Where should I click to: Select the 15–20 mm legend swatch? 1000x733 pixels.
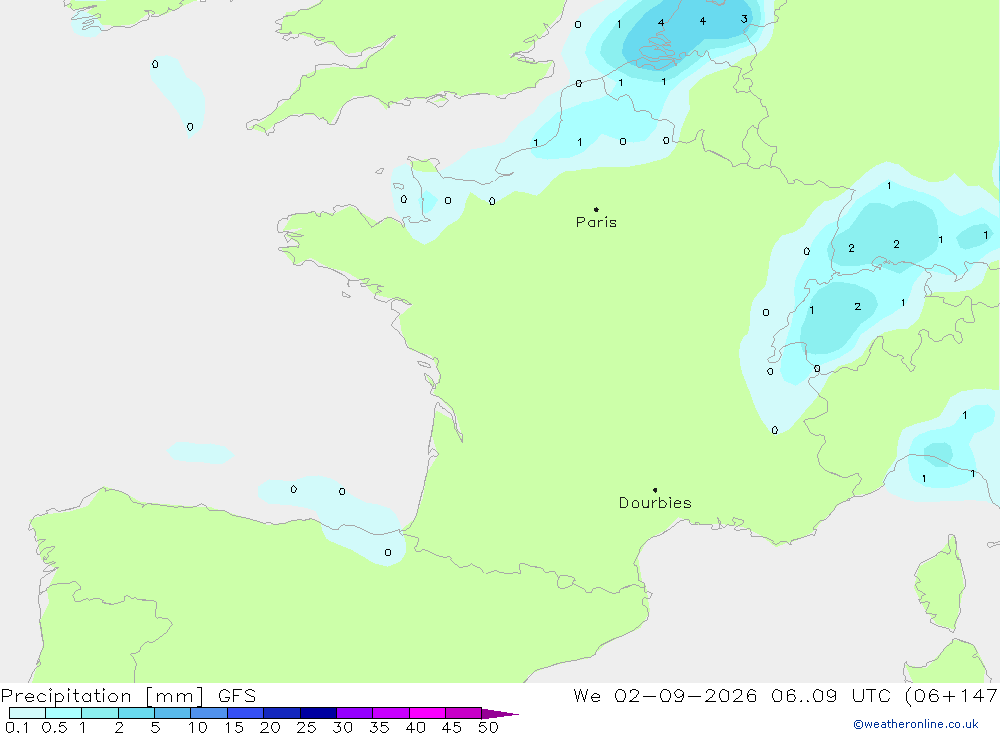coord(246,713)
